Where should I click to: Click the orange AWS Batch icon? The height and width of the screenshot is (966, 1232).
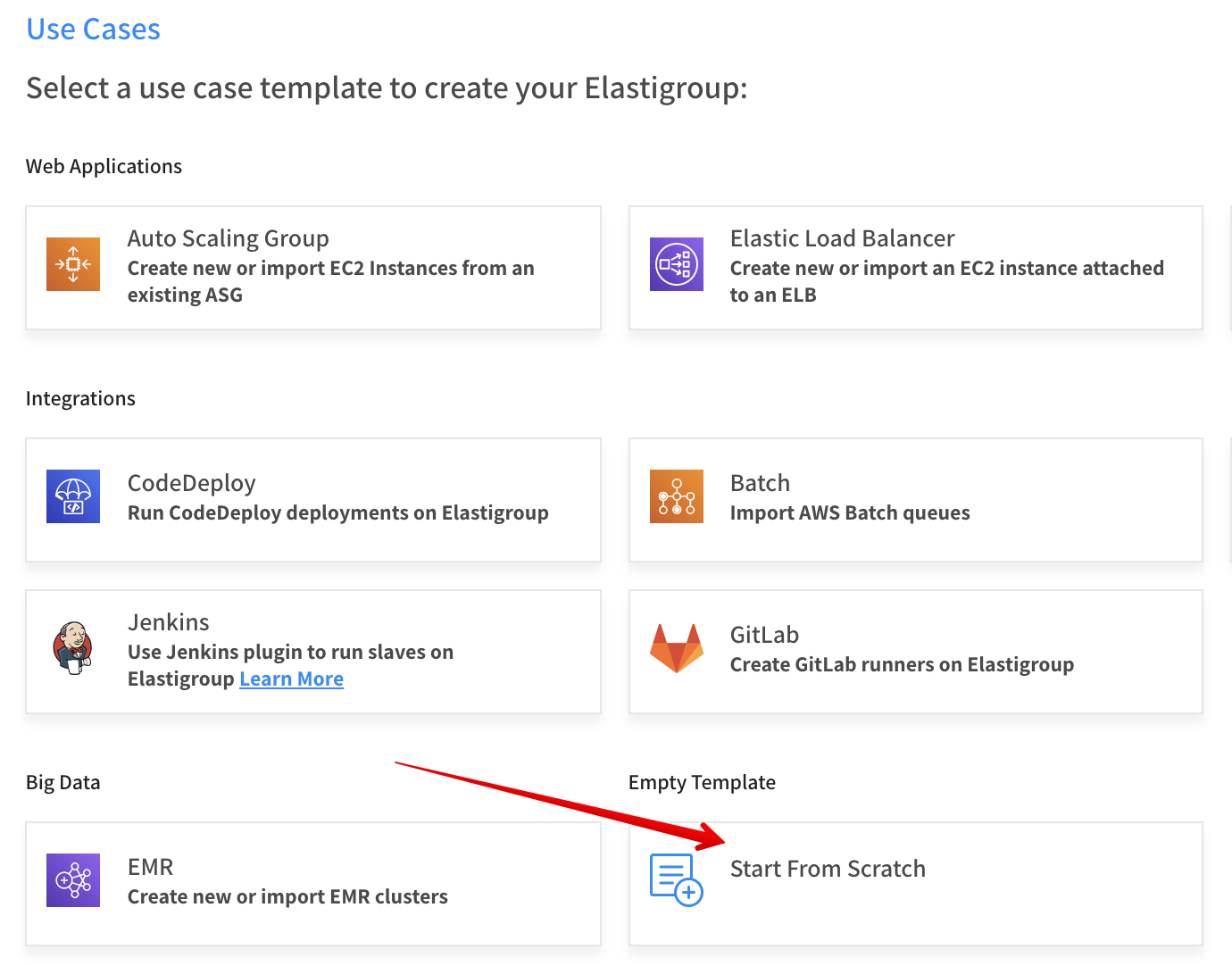click(676, 496)
